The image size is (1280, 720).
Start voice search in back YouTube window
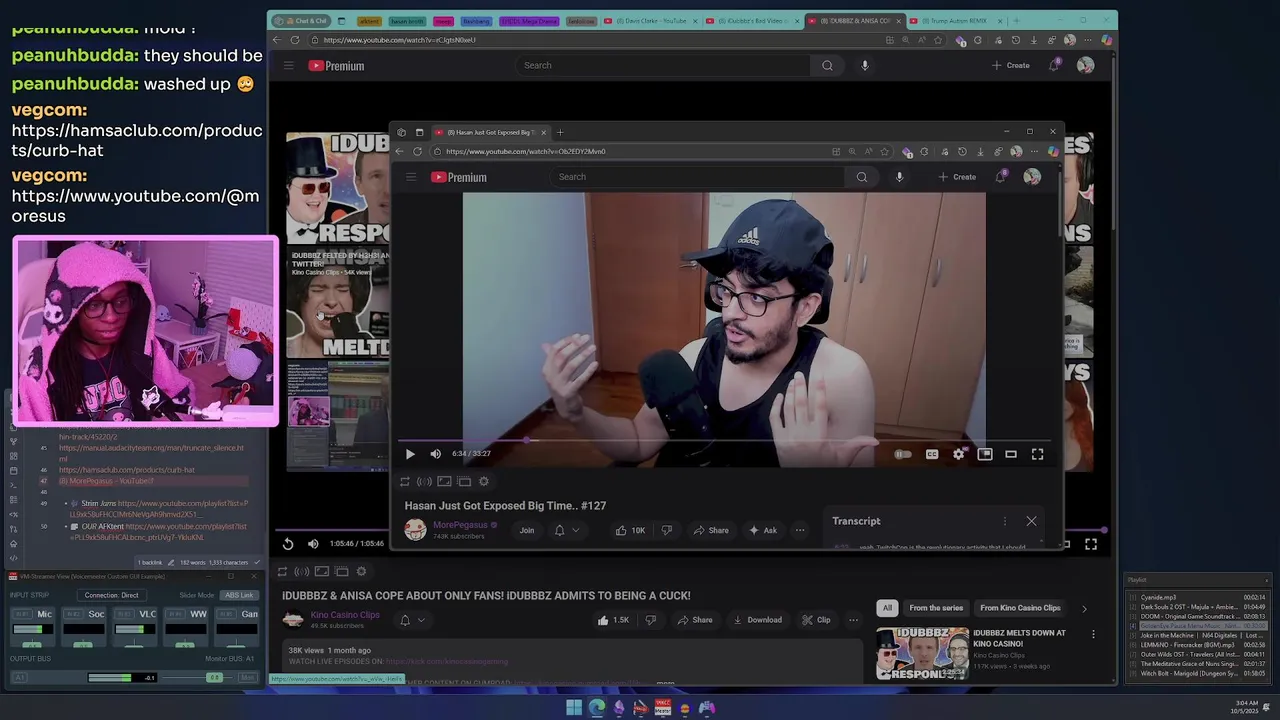click(x=865, y=66)
